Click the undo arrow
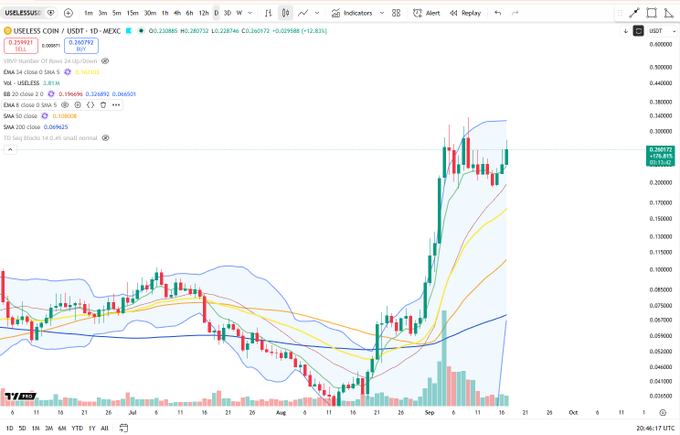This screenshot has width=680, height=435. tap(498, 13)
